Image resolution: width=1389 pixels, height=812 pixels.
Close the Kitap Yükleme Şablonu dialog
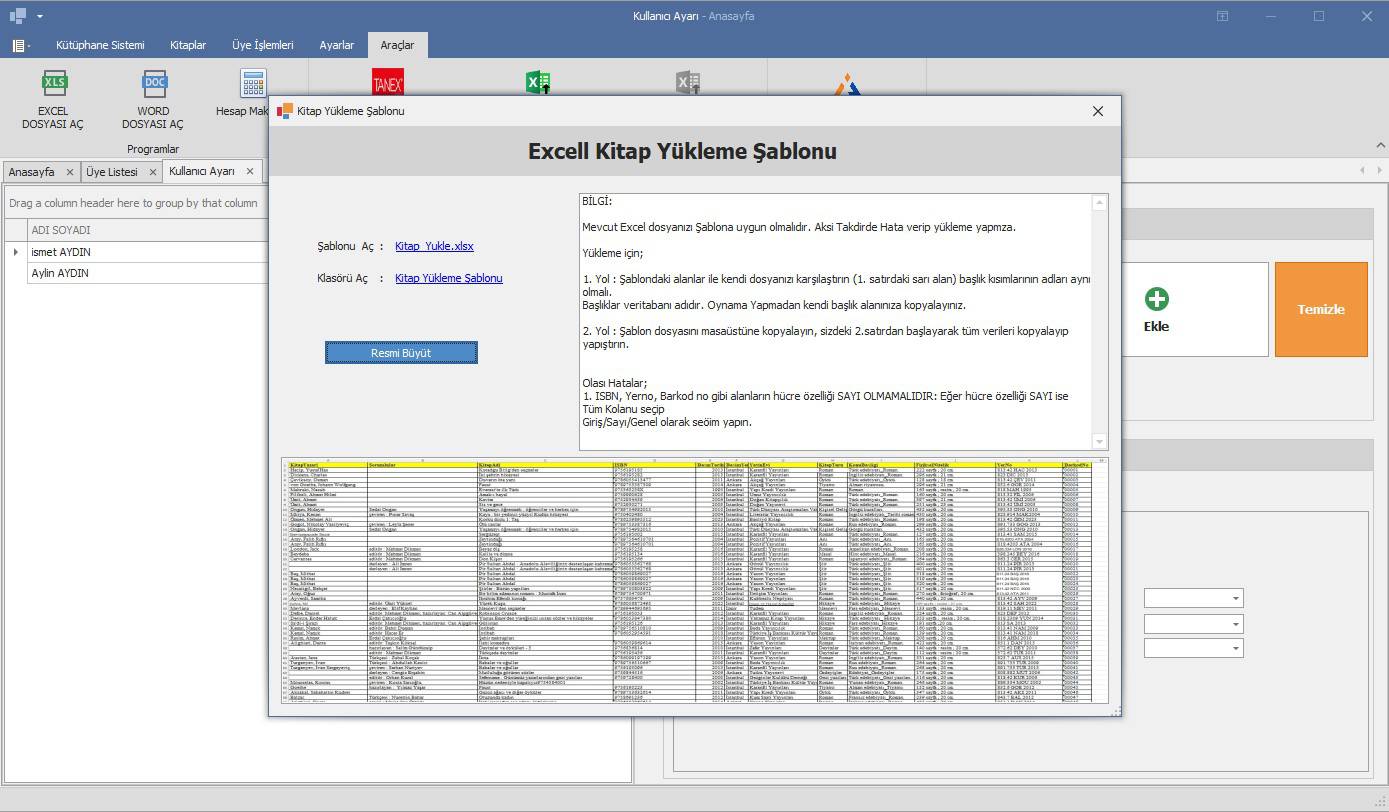click(x=1098, y=111)
